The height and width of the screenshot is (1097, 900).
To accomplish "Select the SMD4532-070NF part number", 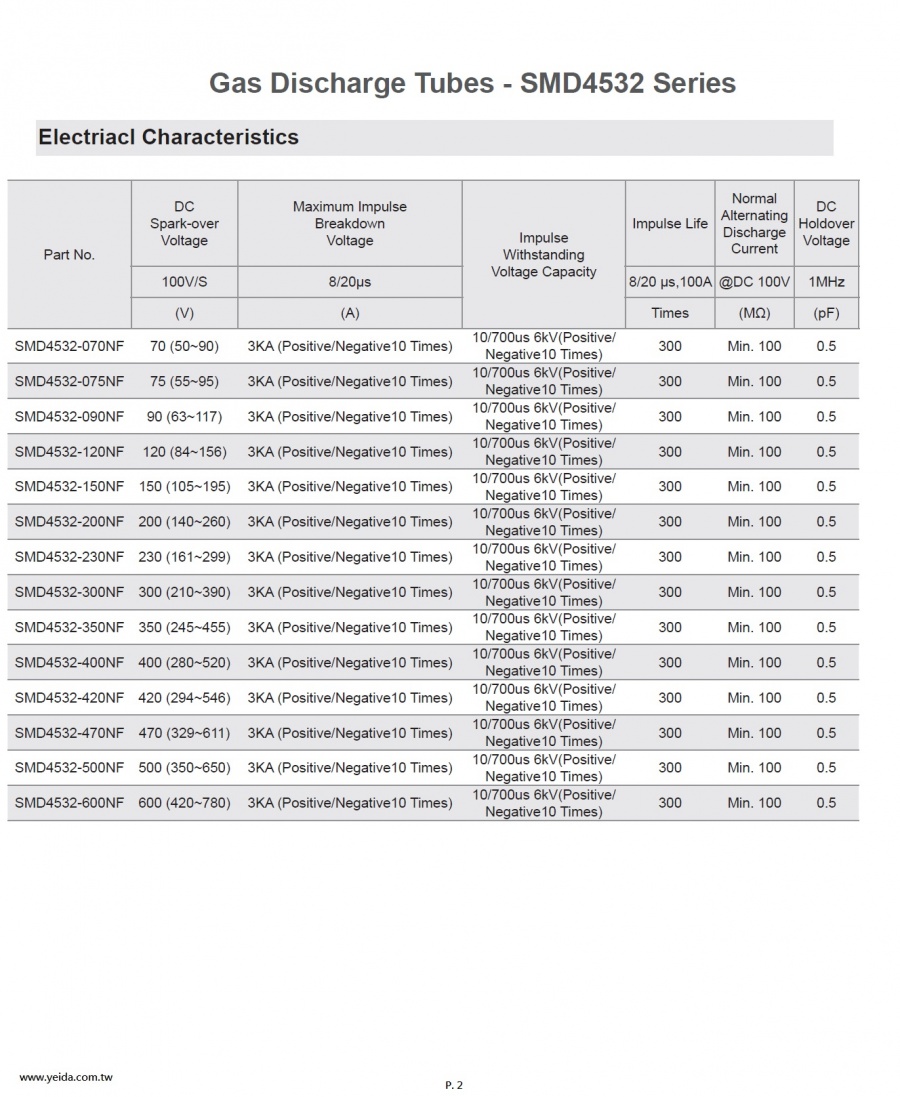I will pos(69,346).
